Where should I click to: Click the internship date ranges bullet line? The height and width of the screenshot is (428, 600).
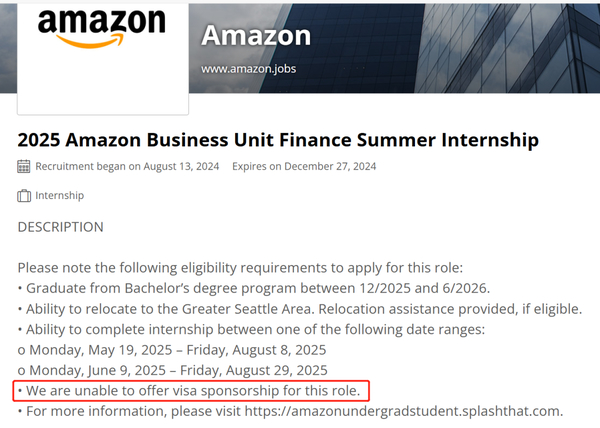pyautogui.click(x=251, y=329)
